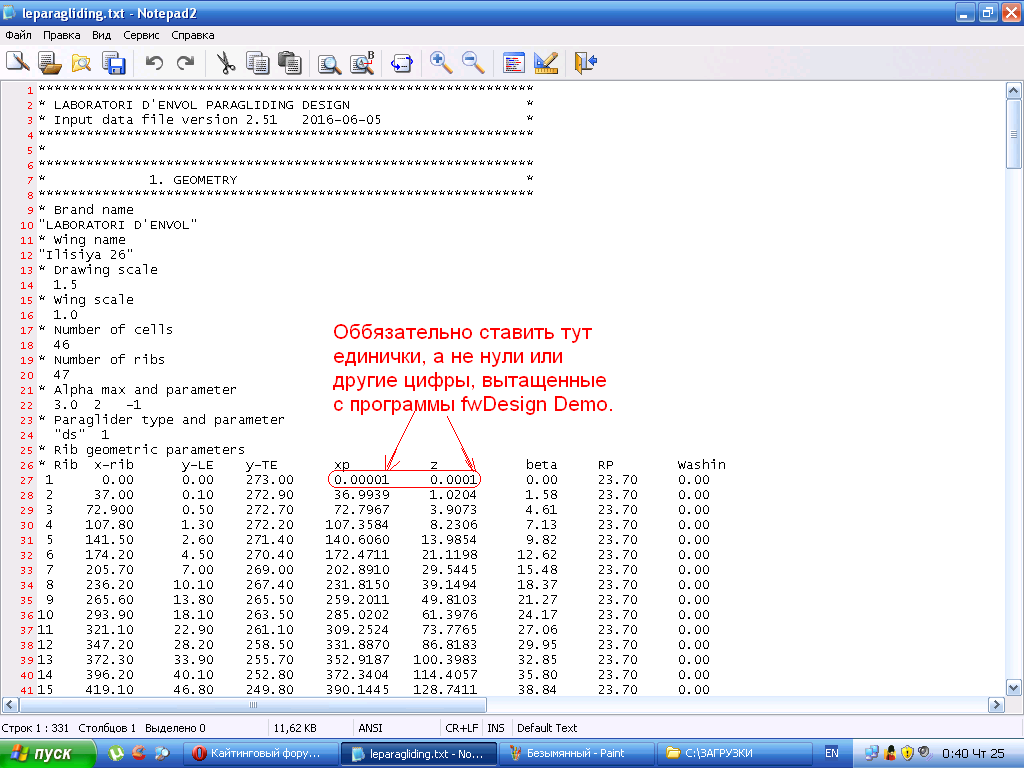The image size is (1024, 768).
Task: Click the Exit door icon in toolbar
Action: [x=585, y=63]
